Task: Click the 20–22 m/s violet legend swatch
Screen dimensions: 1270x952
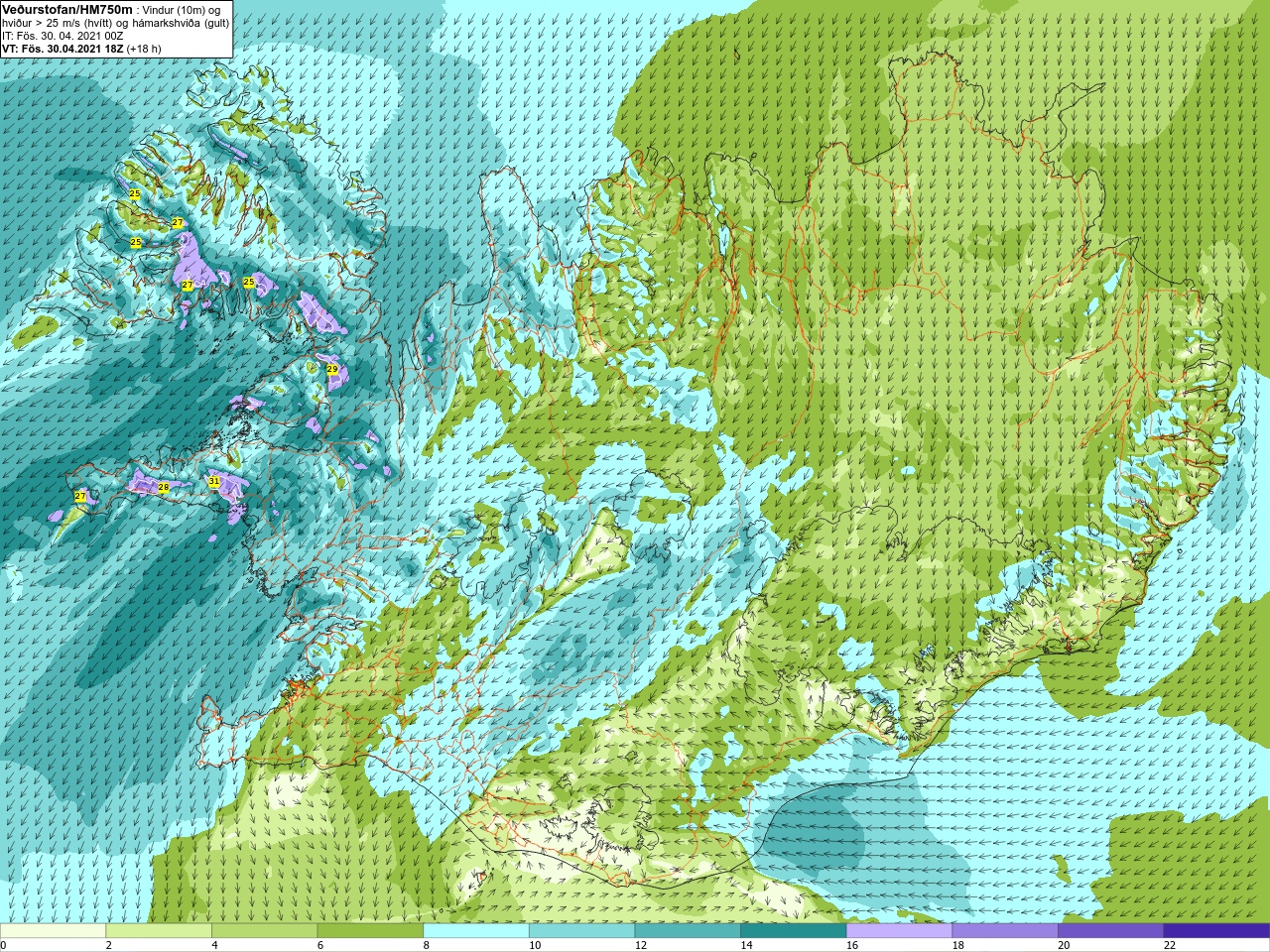Action: click(1111, 931)
